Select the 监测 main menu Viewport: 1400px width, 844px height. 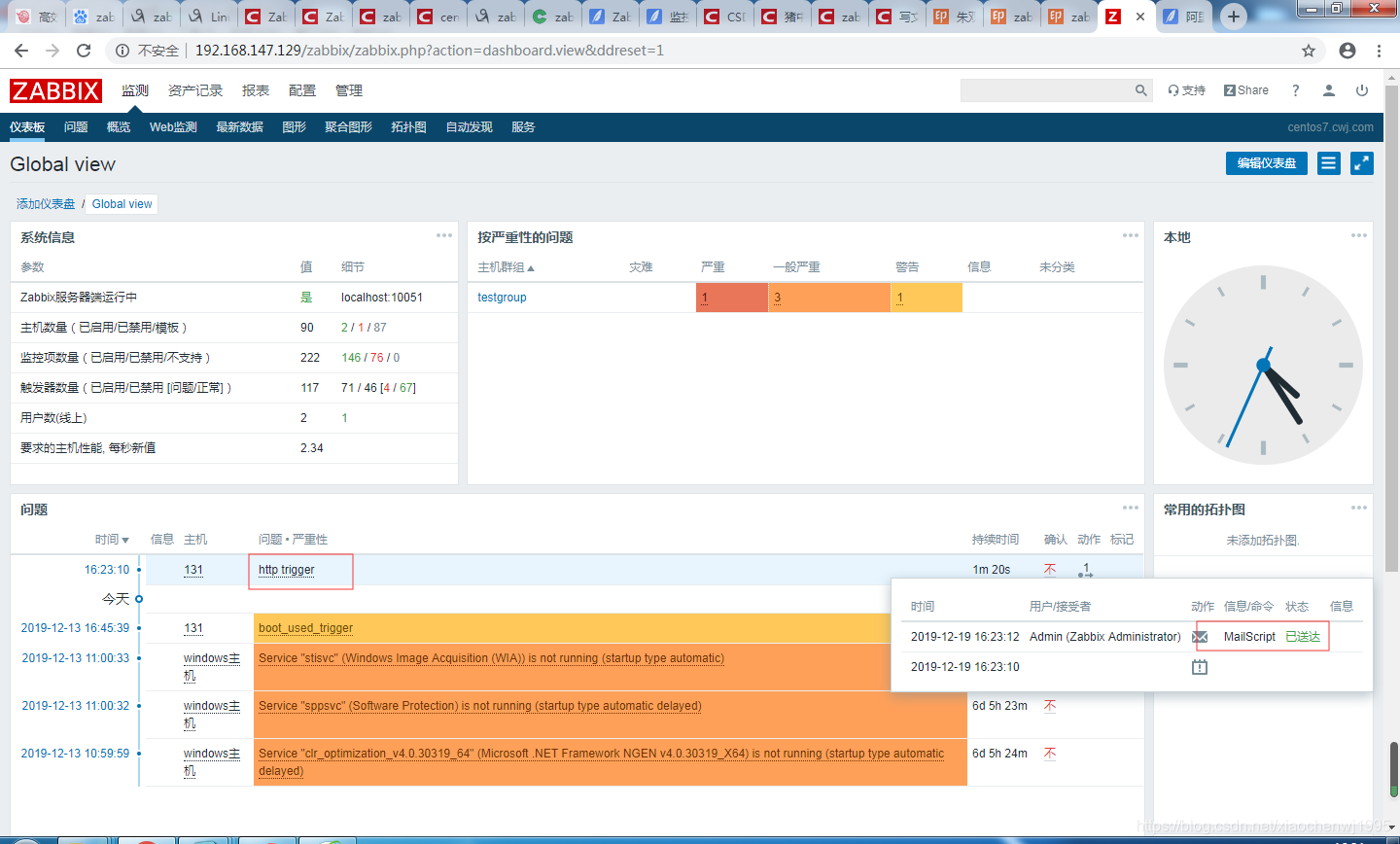tap(135, 90)
